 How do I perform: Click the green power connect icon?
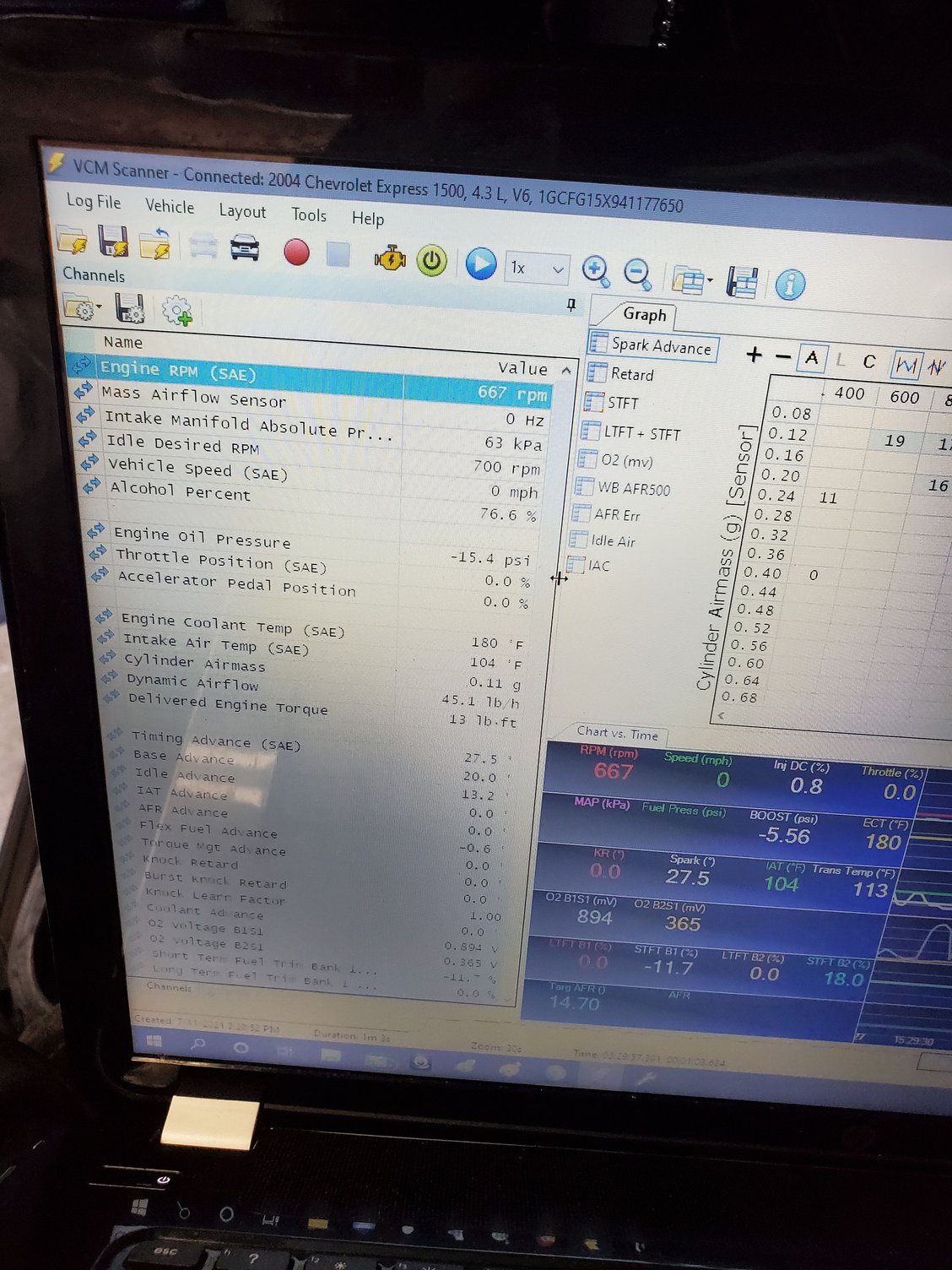coord(431,261)
